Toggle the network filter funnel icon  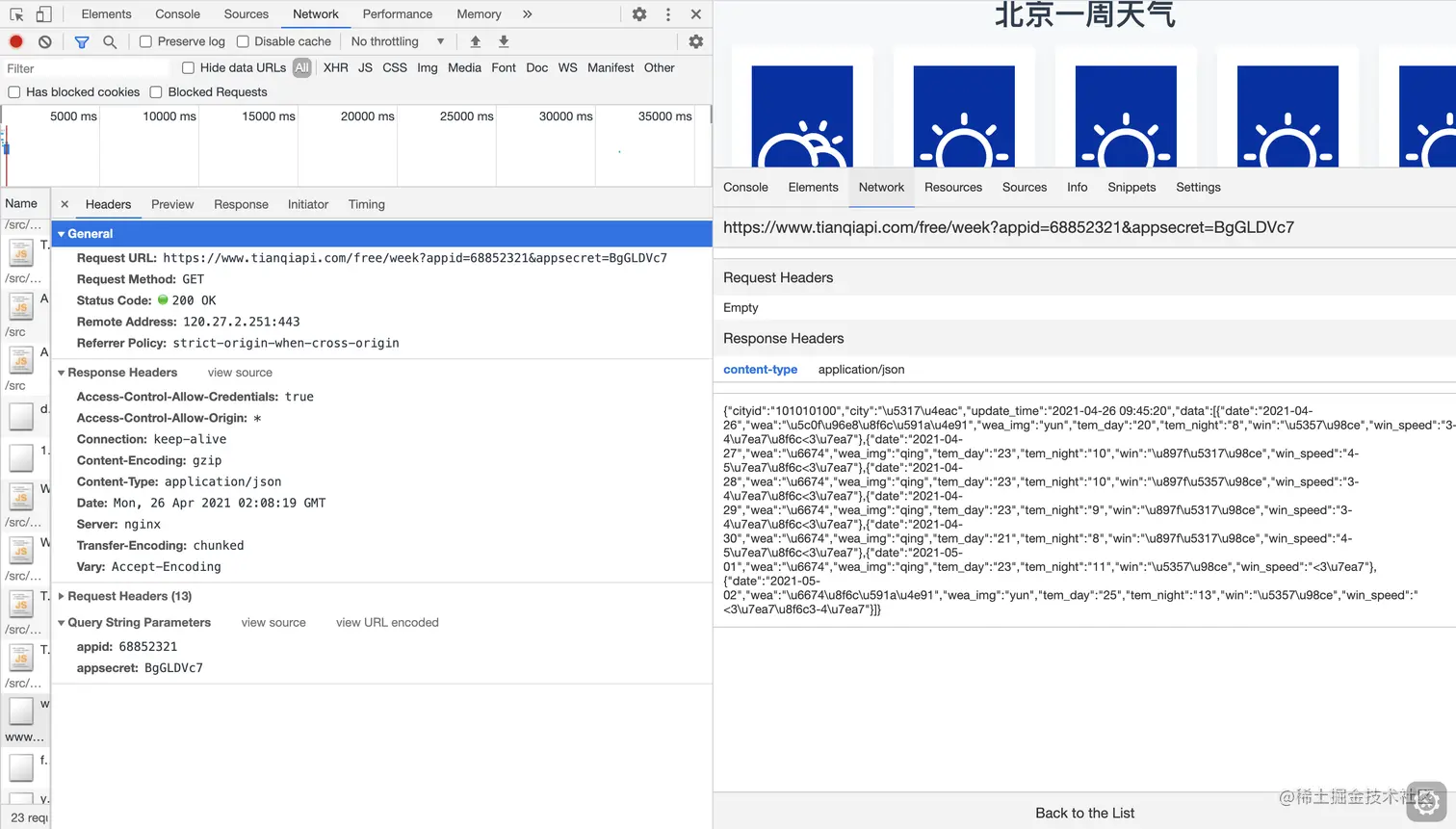pos(82,41)
